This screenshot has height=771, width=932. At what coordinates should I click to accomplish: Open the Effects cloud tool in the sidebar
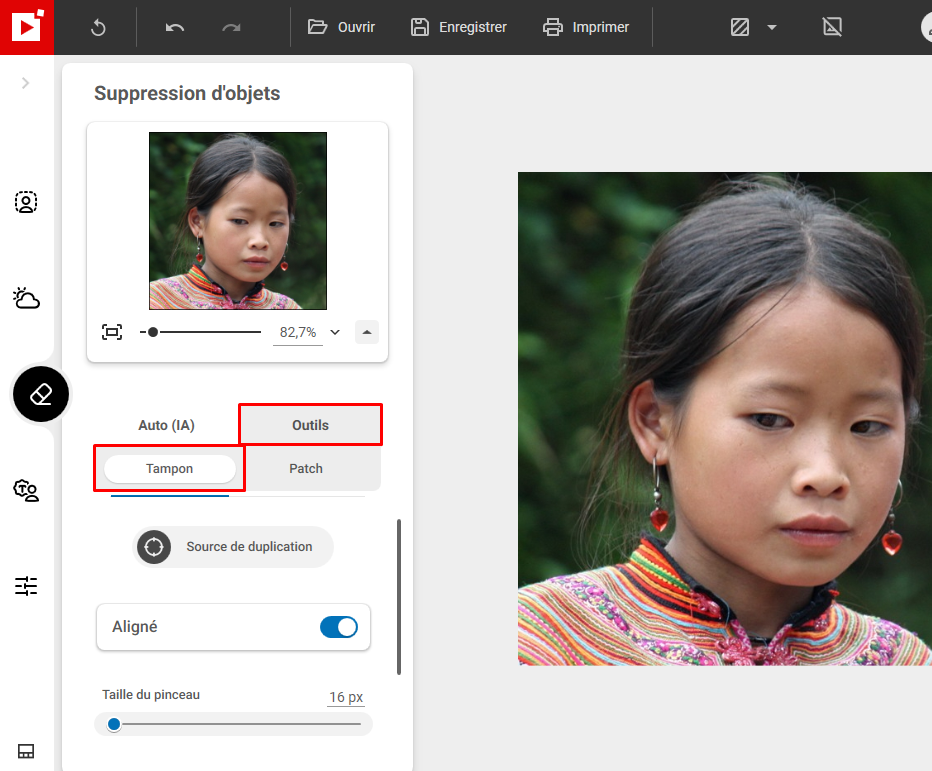coord(26,298)
